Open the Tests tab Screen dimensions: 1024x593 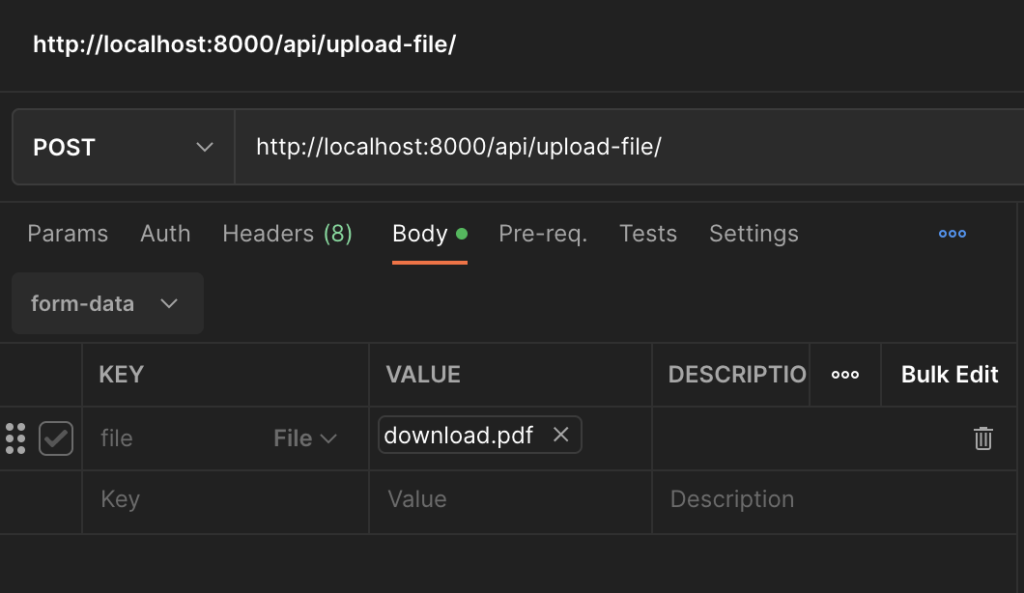(x=648, y=234)
